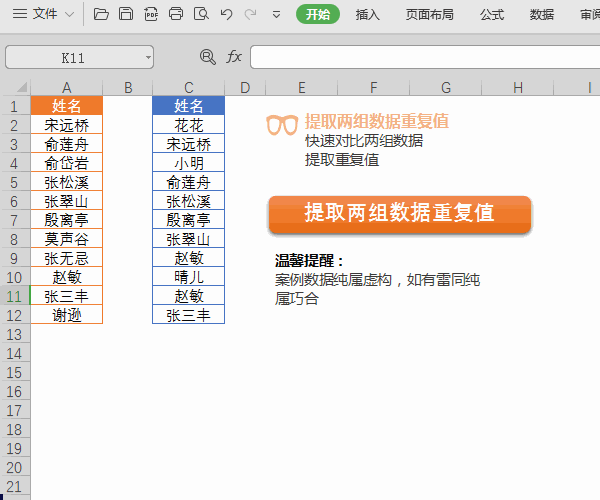Click the open folder icon
This screenshot has height=500, width=600.
101,14
